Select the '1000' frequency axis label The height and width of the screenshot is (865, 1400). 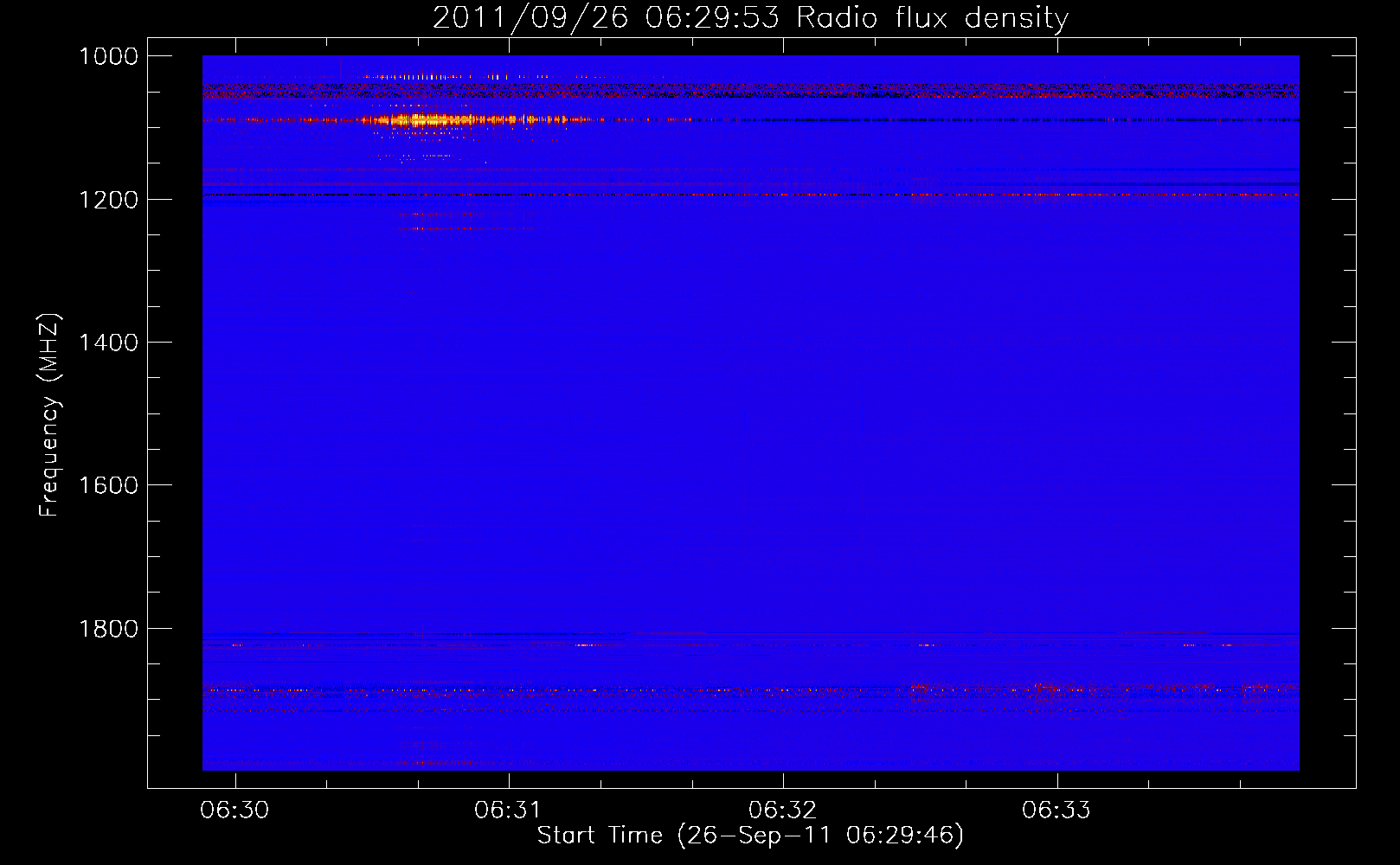click(x=108, y=56)
